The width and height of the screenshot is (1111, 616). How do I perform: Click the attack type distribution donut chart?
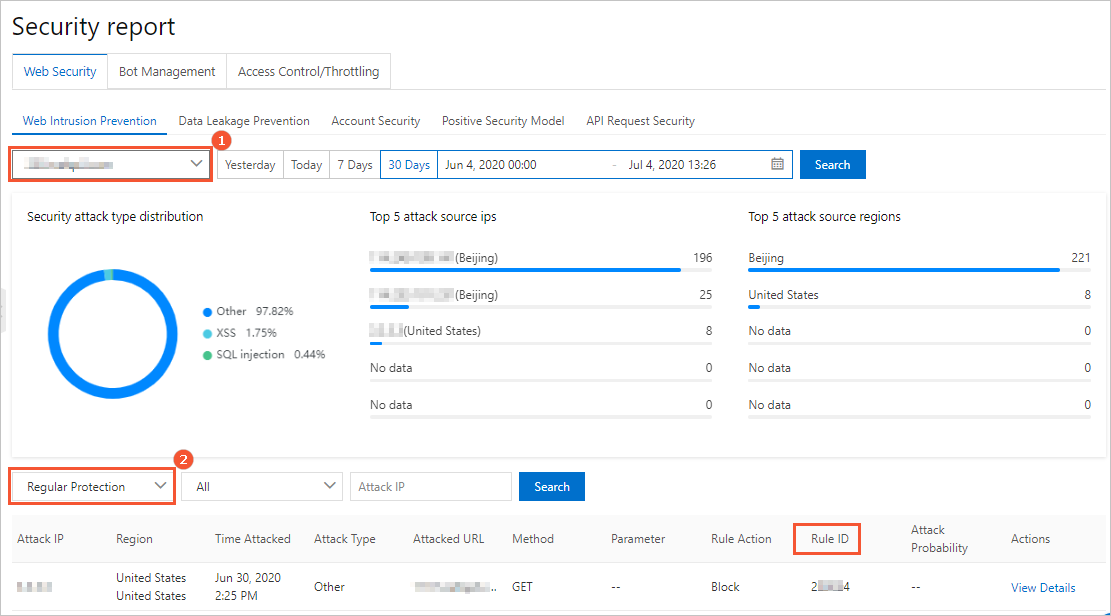click(x=113, y=334)
